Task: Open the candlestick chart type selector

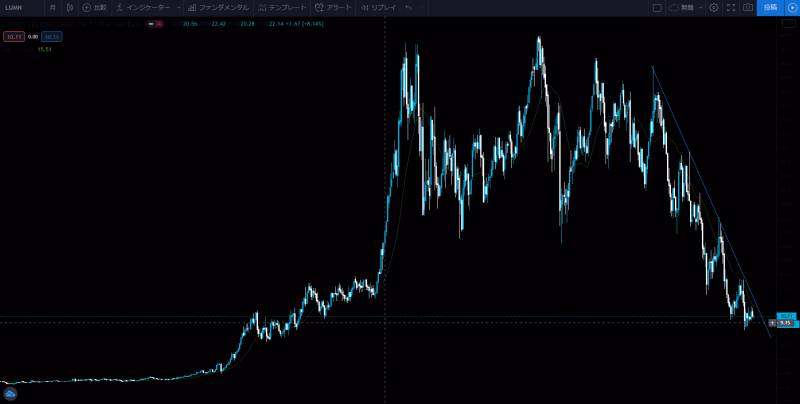Action: pyautogui.click(x=70, y=7)
